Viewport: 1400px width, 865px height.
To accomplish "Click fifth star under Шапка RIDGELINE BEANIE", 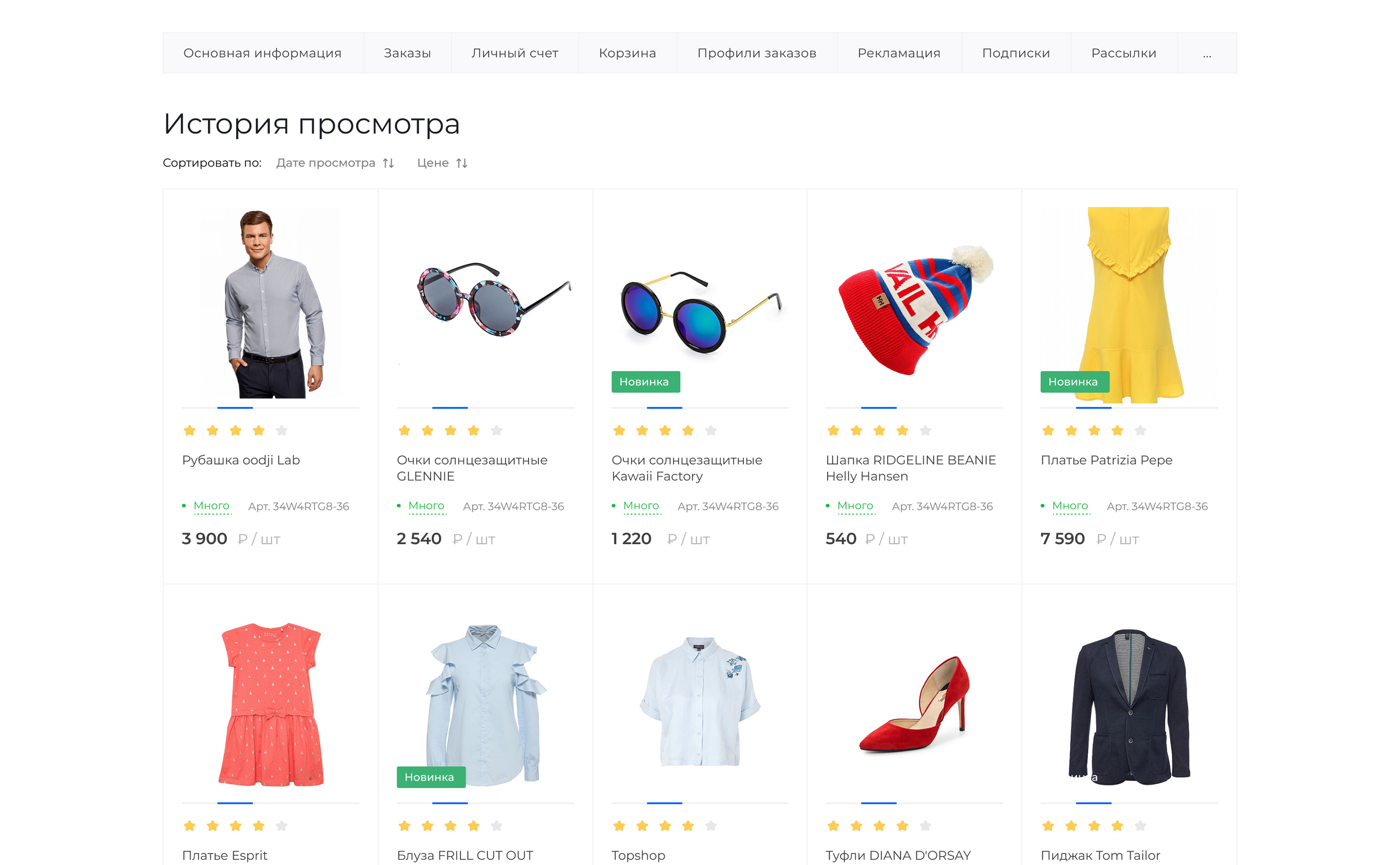I will pos(925,430).
